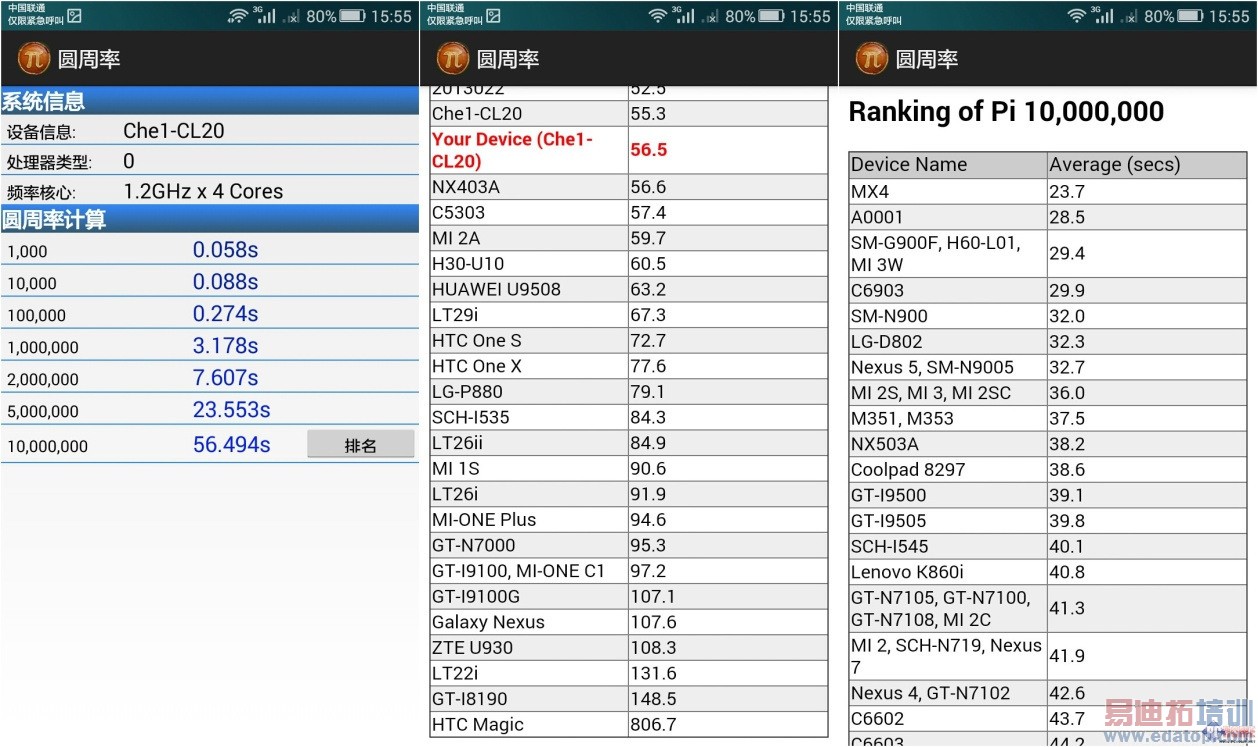1258x747 pixels.
Task: Select the 0.088s result for 10,000 digits
Action: pyautogui.click(x=225, y=282)
